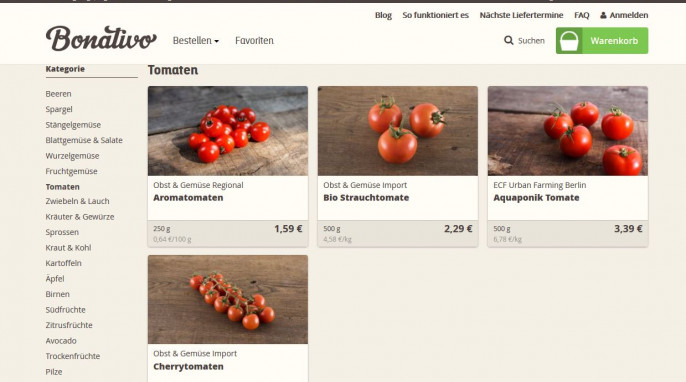Select the Aromatomaten product image
Viewport: 686px width, 382px height.
tap(228, 131)
